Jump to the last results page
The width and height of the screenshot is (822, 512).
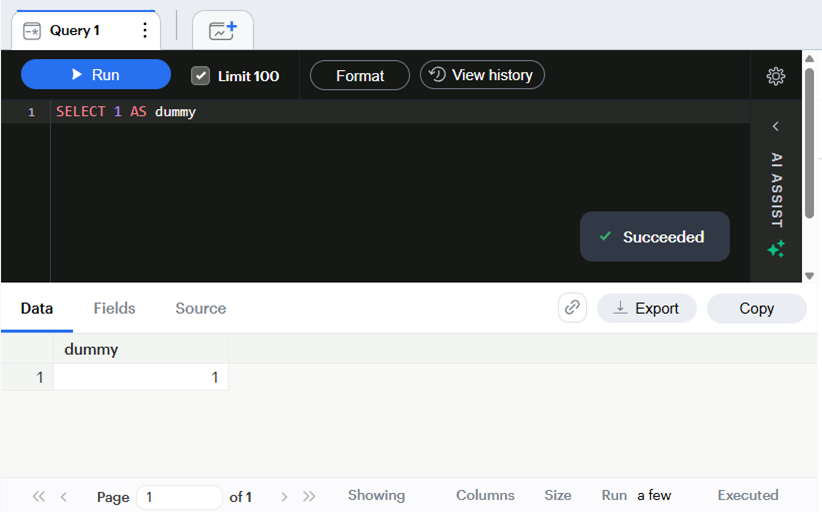(x=309, y=496)
